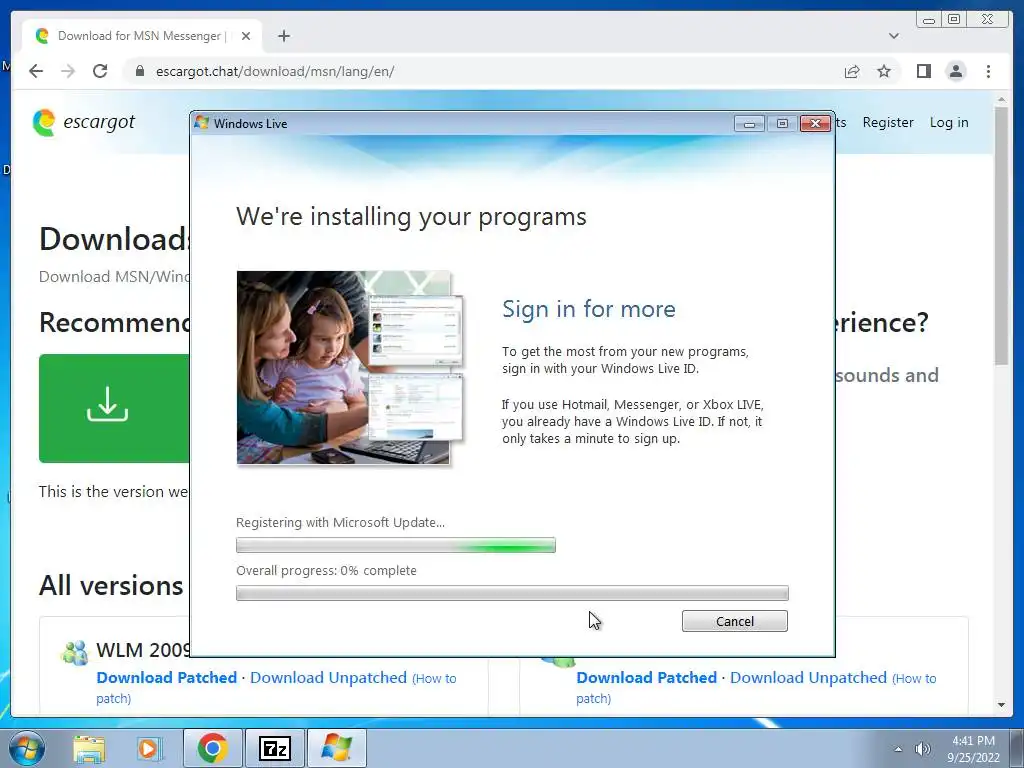Reload the escargot.chat page
Image resolution: width=1024 pixels, height=768 pixels.
100,71
